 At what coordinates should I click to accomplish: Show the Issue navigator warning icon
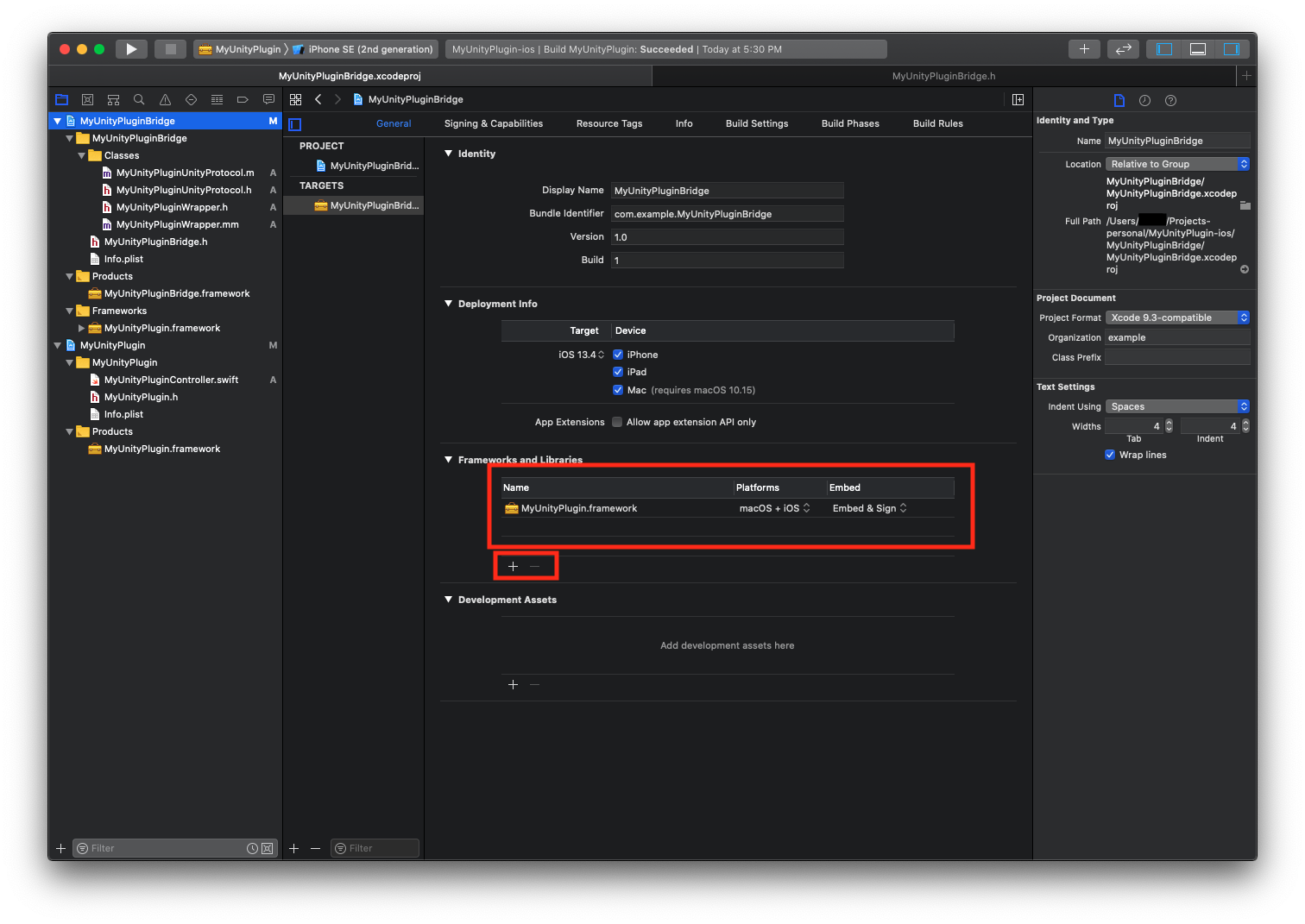point(165,100)
